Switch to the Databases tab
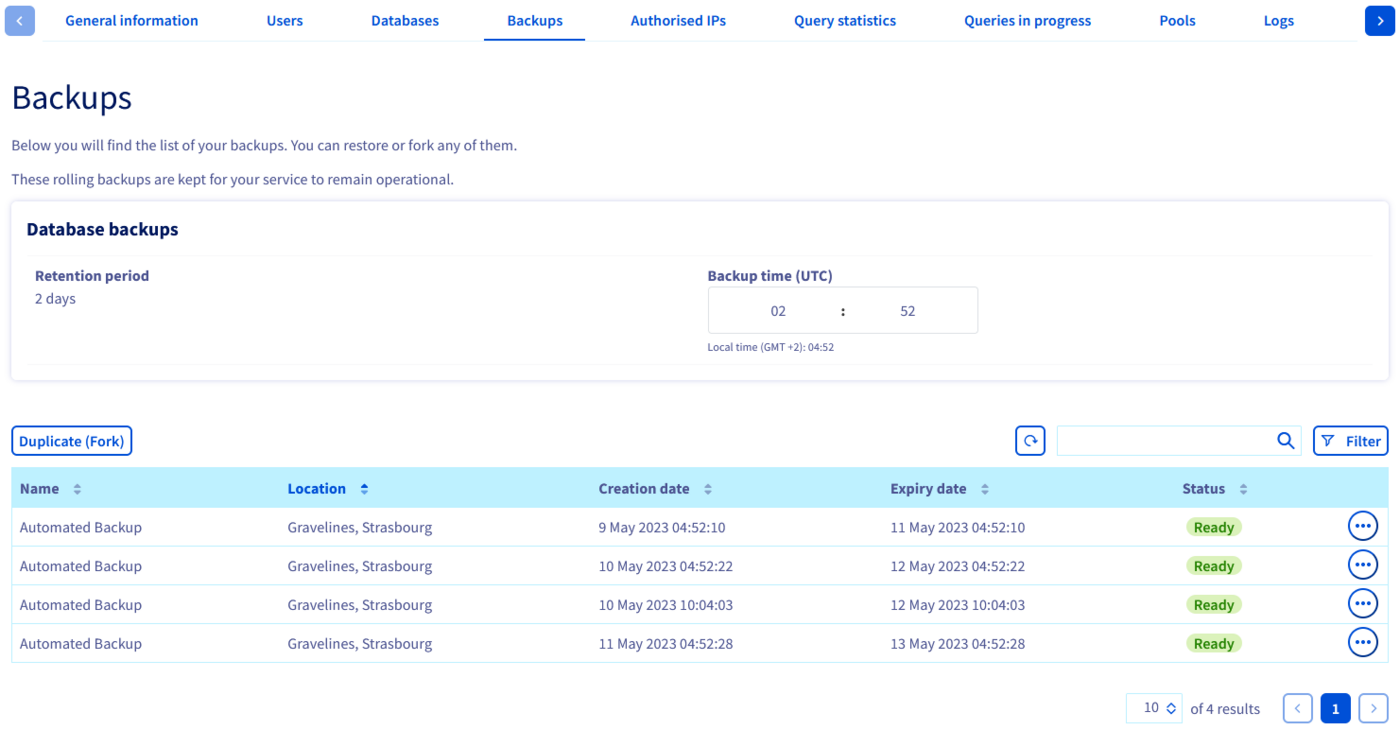 coord(404,20)
